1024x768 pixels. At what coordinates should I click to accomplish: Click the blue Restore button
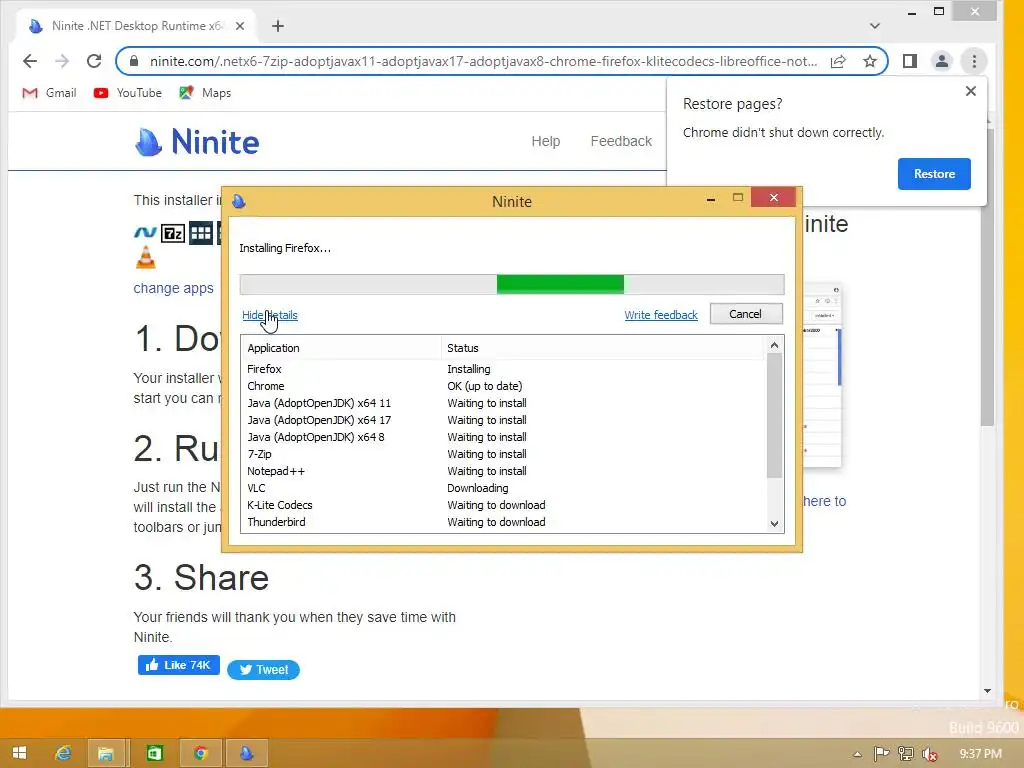[x=934, y=174]
